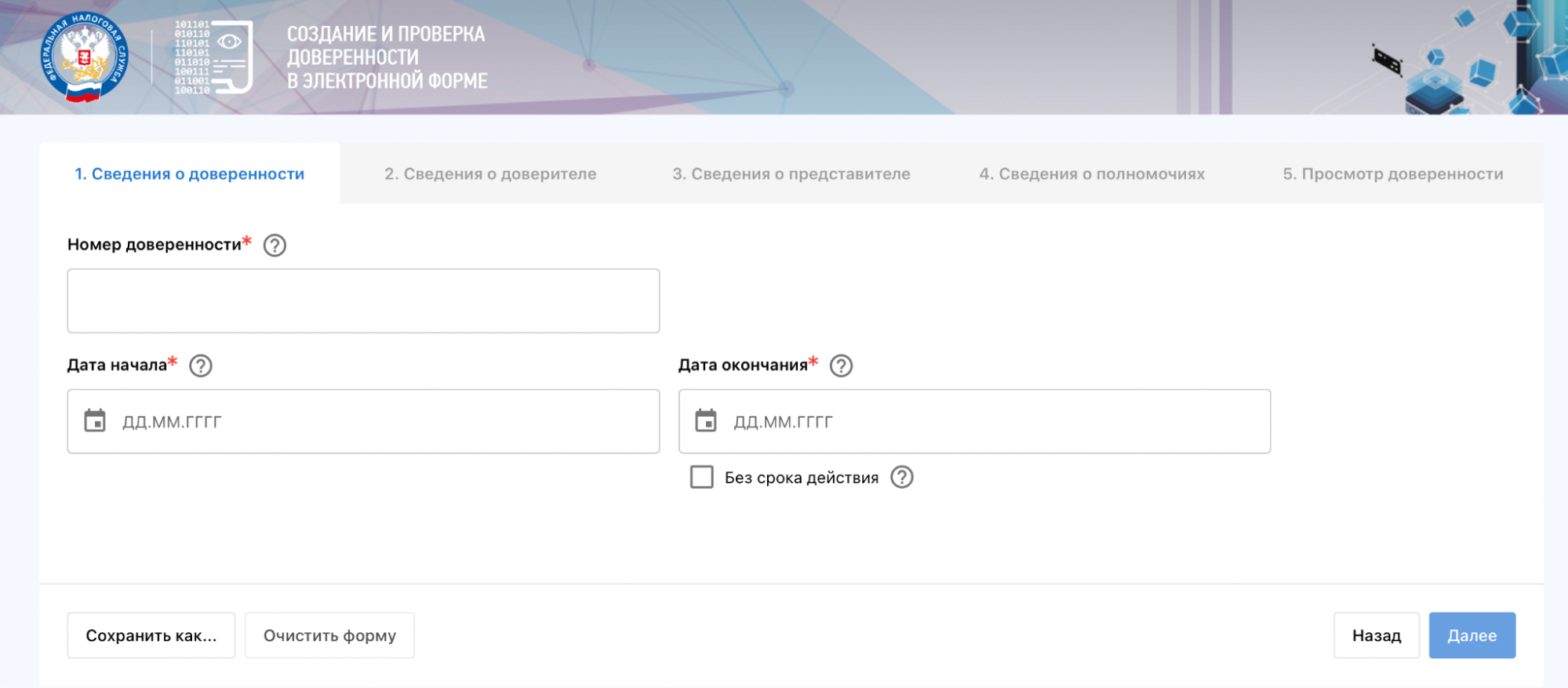Open calendar icon in Дата окончания field
Image resolution: width=1568 pixels, height=688 pixels.
coord(706,421)
